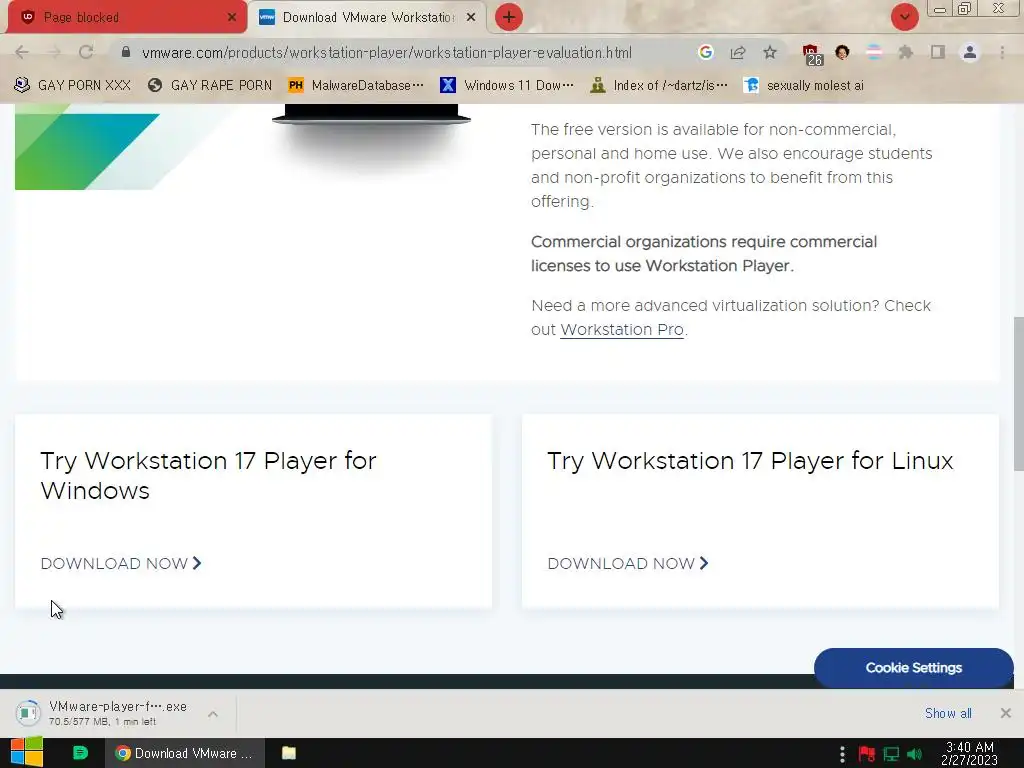Open the volume tray icon
The height and width of the screenshot is (768, 1024).
coord(915,755)
